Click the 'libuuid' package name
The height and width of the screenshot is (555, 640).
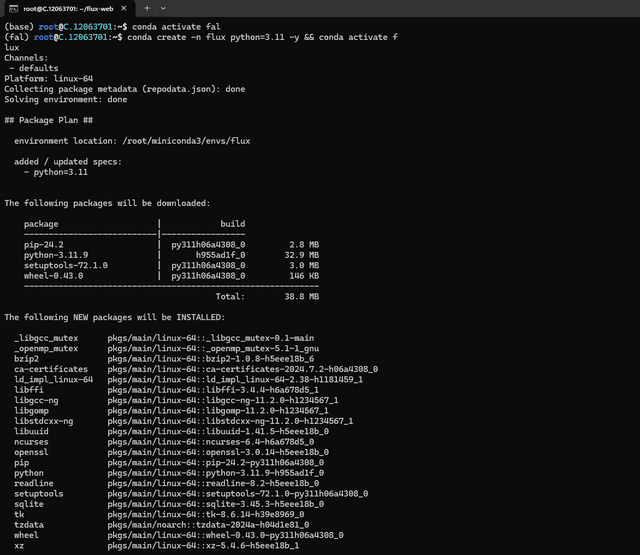point(31,431)
